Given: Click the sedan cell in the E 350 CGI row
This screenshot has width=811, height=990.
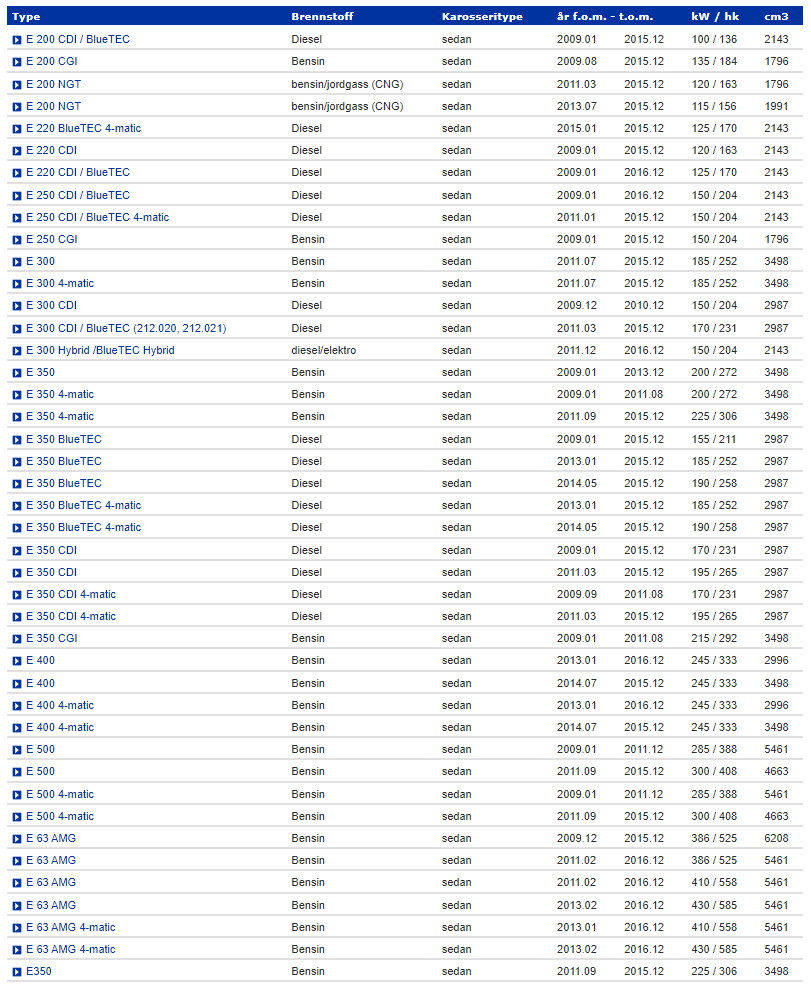Looking at the screenshot, I should point(457,638).
